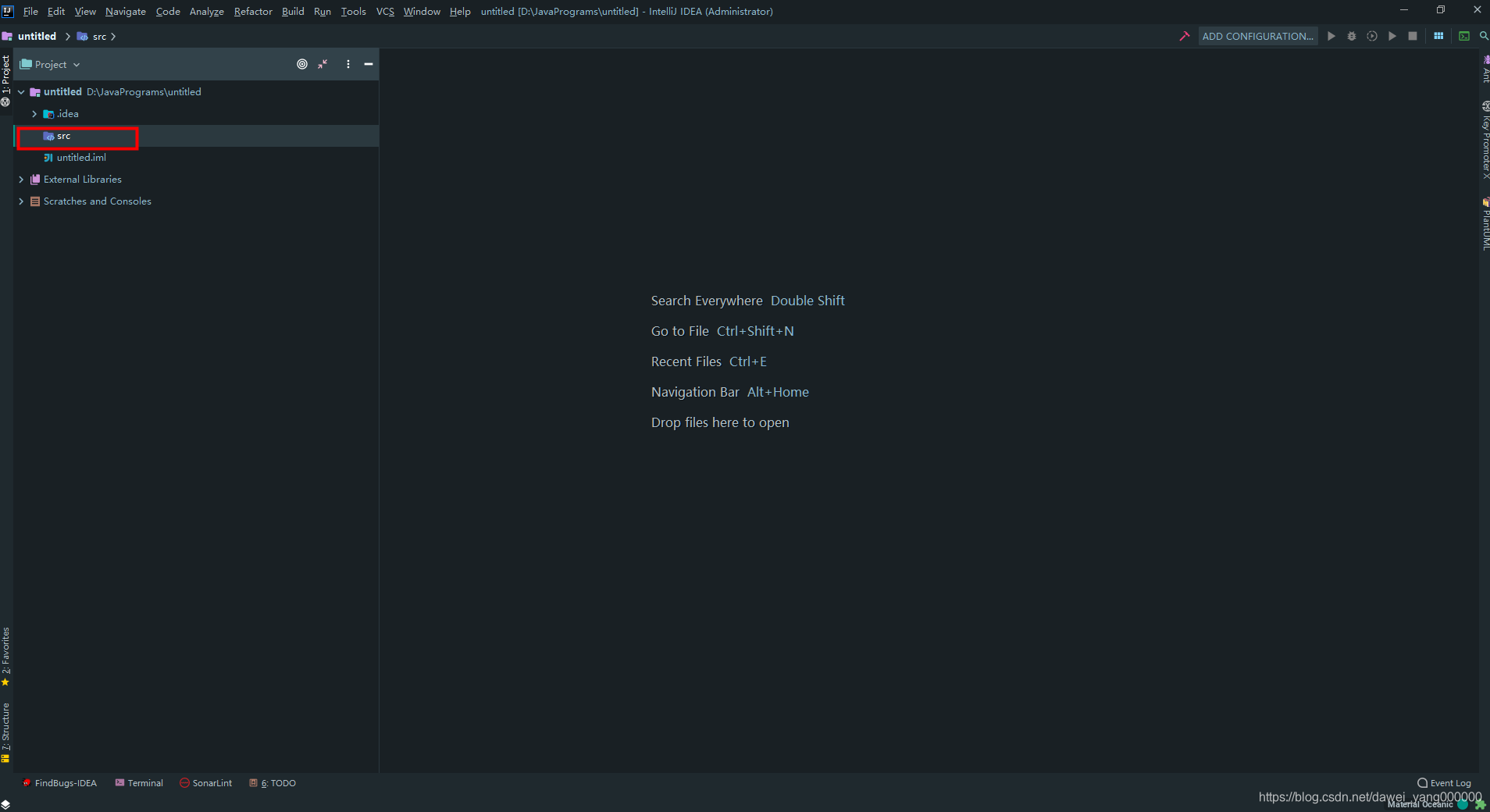Screen dimensions: 1490x812
Task: Open the TODO tool window
Action: 273,783
